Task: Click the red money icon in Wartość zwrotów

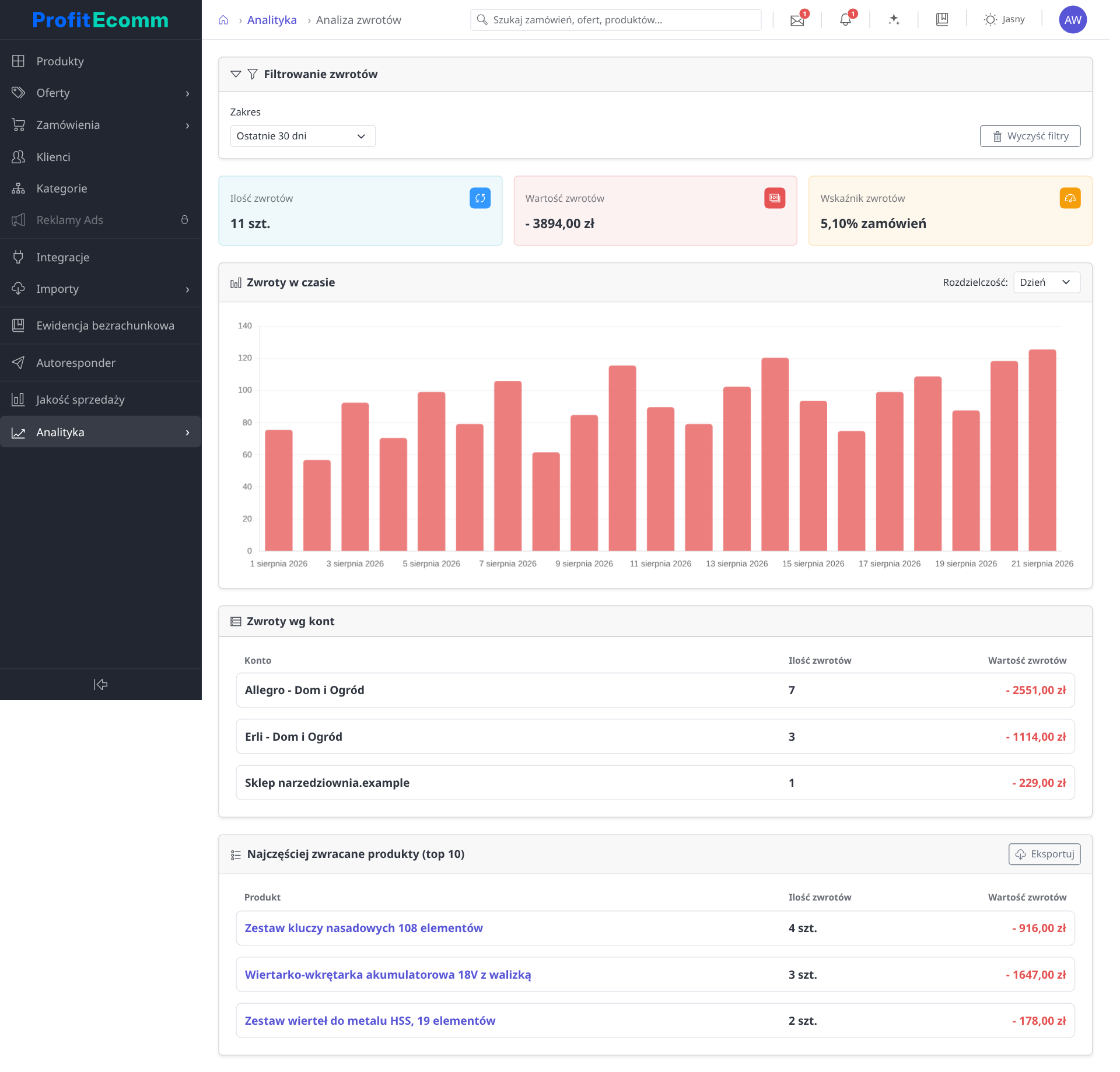Action: tap(775, 198)
